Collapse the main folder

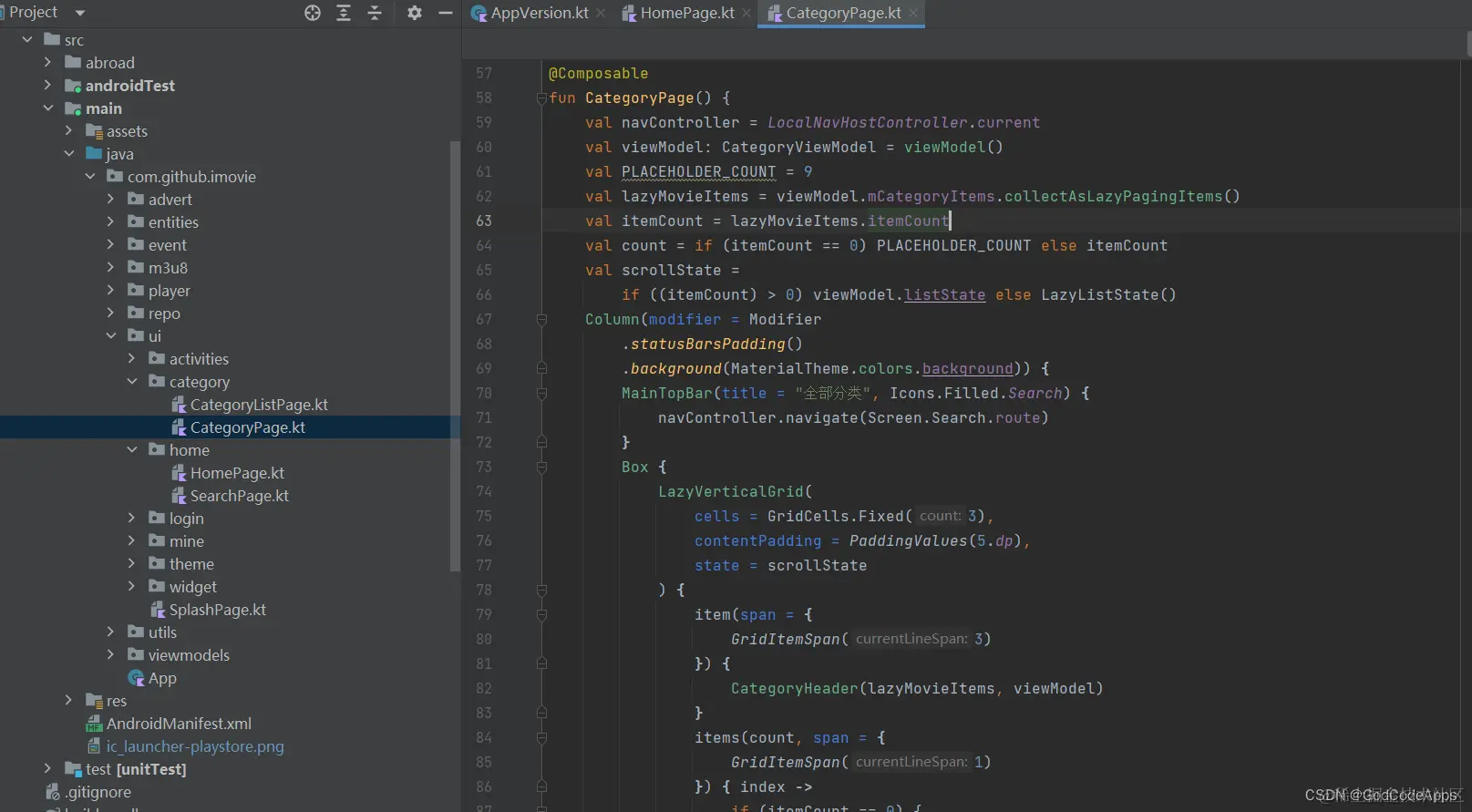pos(48,108)
